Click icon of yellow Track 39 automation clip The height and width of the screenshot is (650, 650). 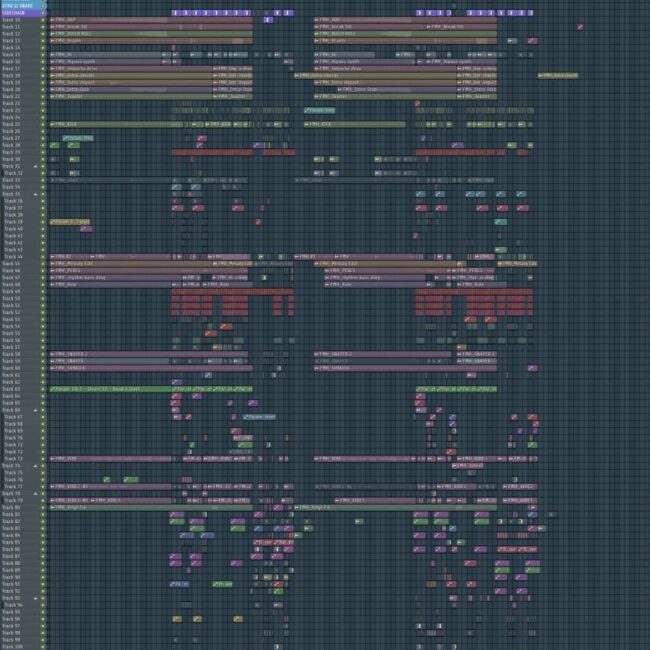pos(53,222)
